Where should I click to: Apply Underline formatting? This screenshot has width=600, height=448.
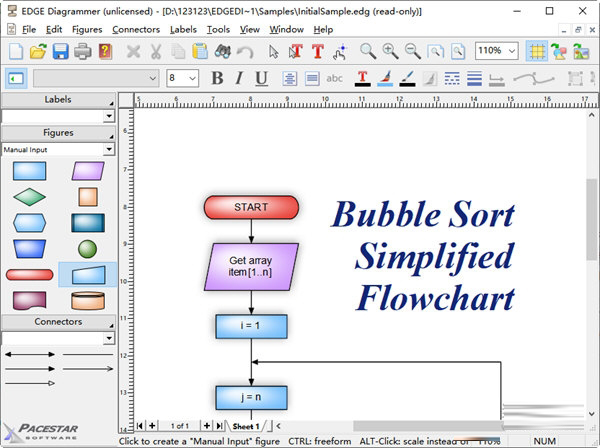point(261,78)
